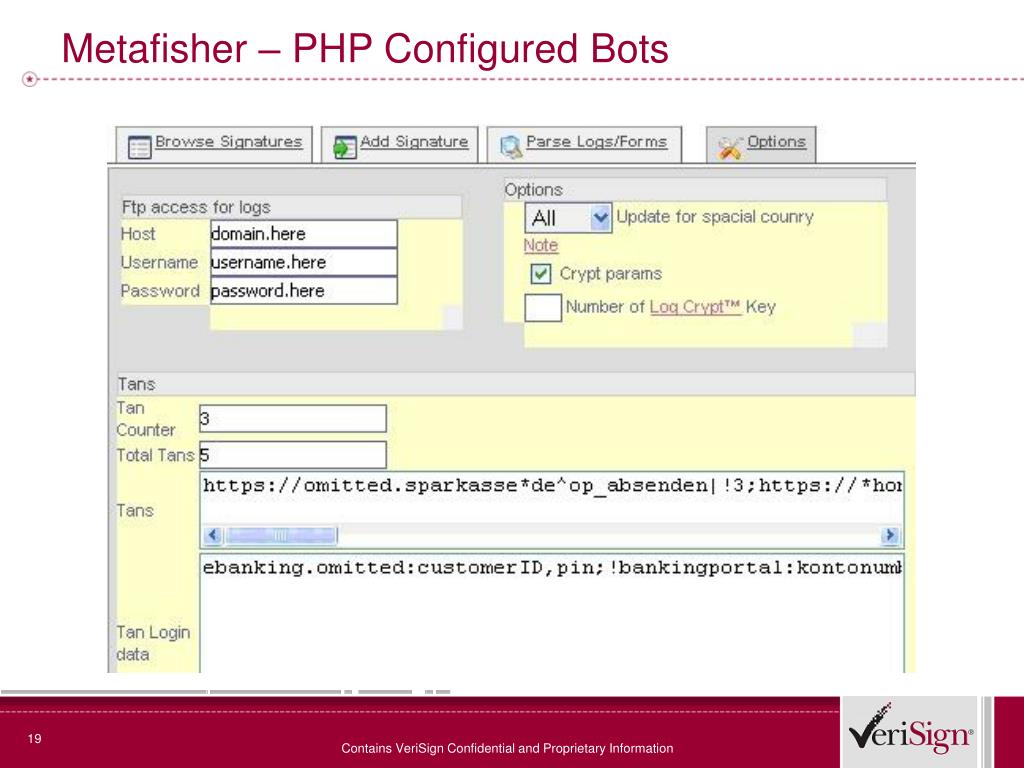Click the 'Ftp access for logs' heading
Viewport: 1024px width, 768px height.
(196, 207)
